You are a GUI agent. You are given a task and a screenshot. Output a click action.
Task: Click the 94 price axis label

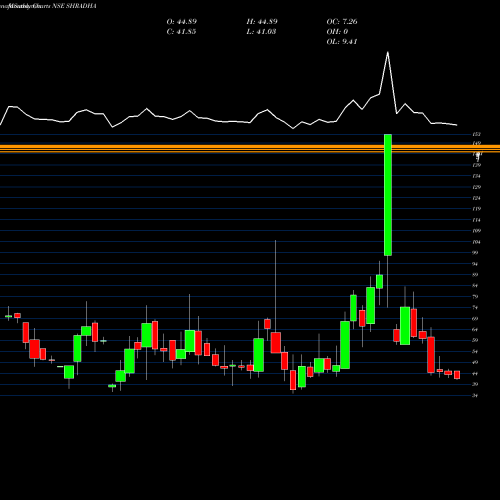point(475,264)
